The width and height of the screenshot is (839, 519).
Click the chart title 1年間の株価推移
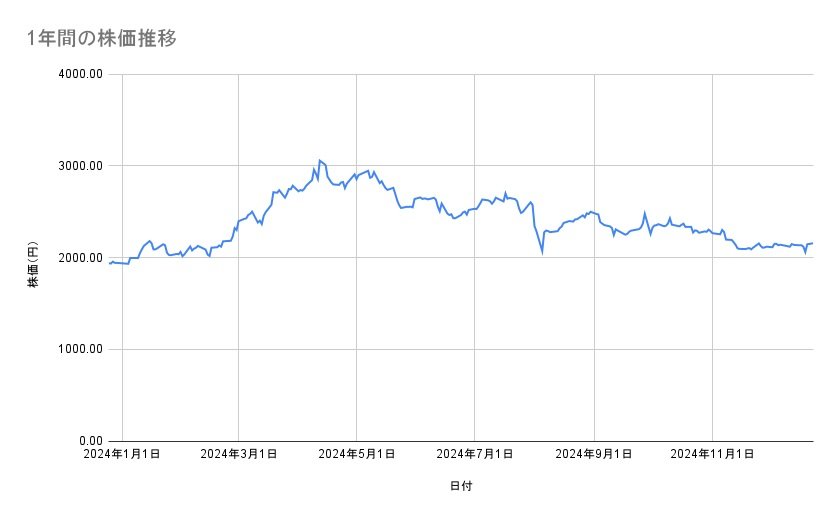103,38
